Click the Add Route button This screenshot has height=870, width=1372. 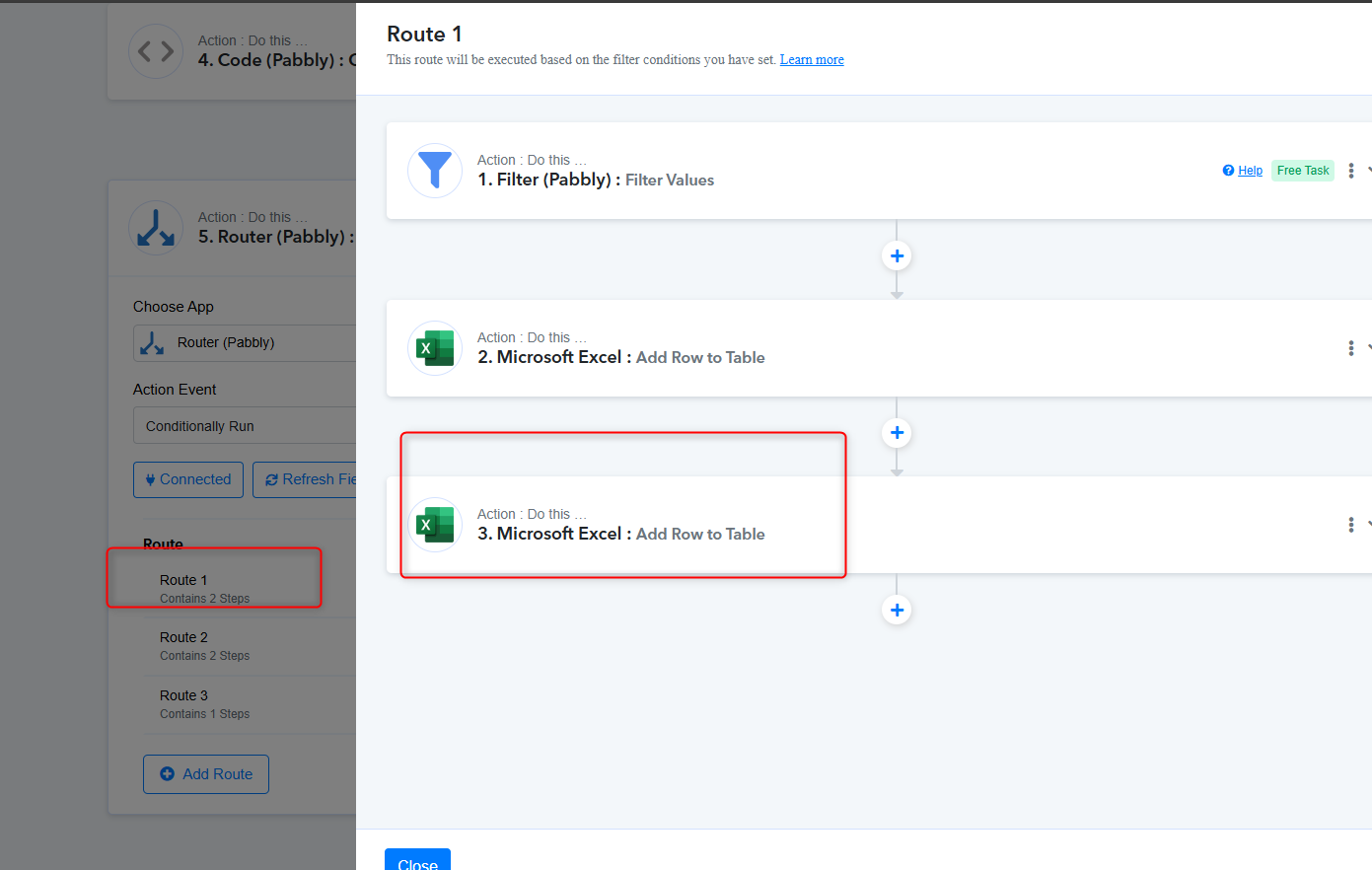coord(206,774)
